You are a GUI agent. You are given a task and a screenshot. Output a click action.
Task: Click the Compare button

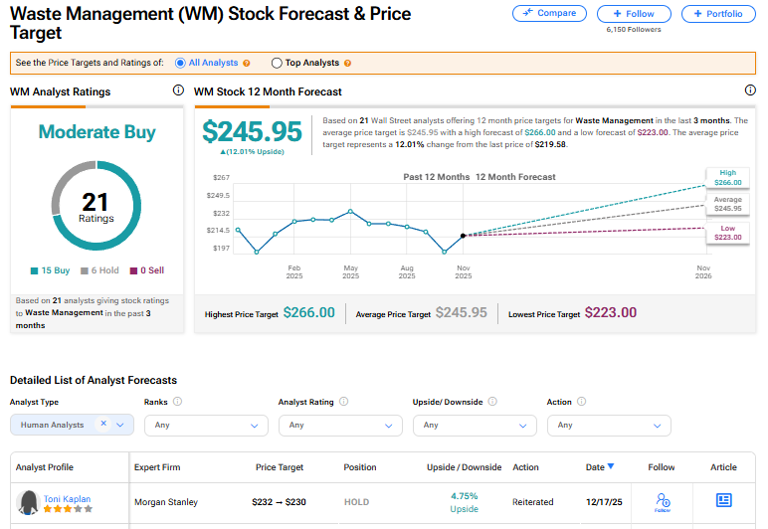(x=550, y=14)
